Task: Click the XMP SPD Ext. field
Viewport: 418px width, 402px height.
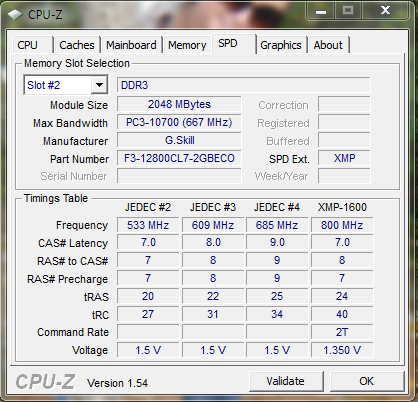Action: pos(344,158)
